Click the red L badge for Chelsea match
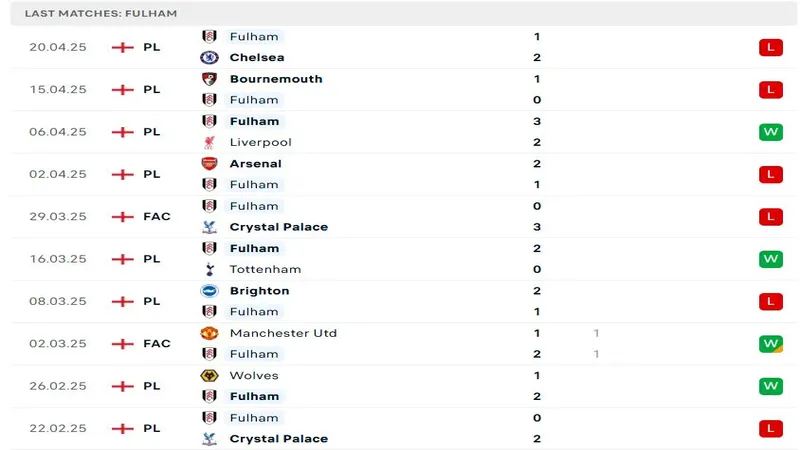 (770, 47)
